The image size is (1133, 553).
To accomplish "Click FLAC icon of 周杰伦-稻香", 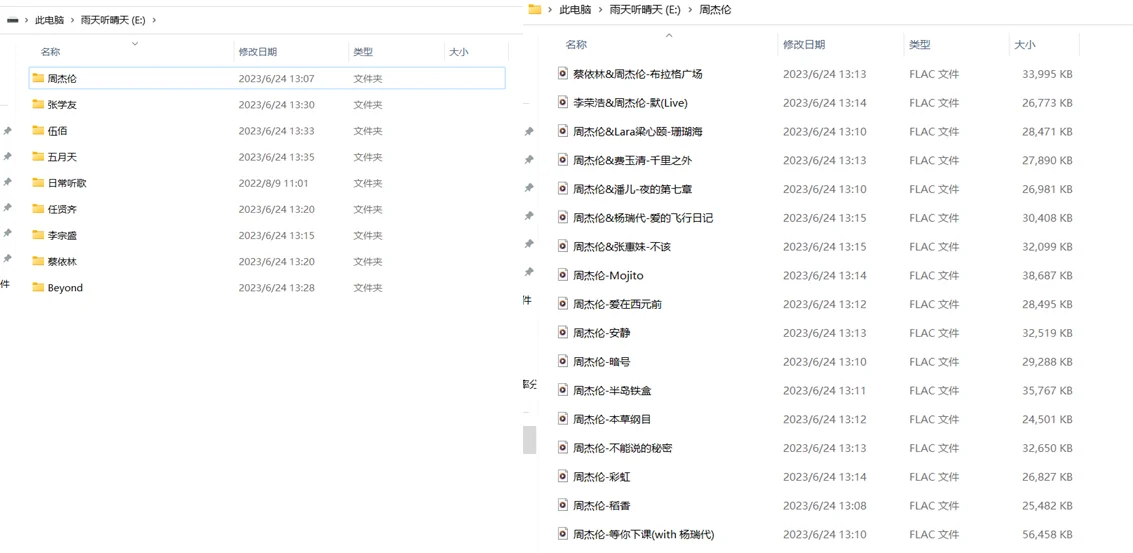I will pos(563,505).
